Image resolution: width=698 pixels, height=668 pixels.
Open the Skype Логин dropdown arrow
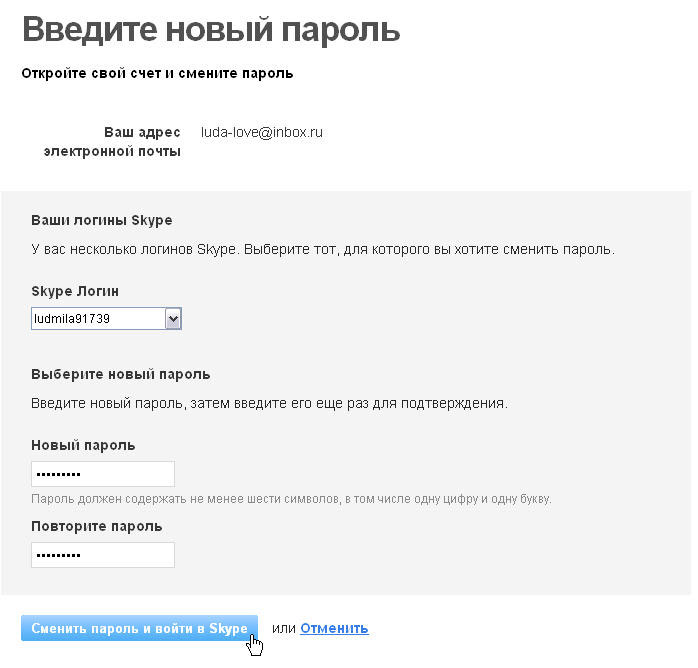pos(173,319)
